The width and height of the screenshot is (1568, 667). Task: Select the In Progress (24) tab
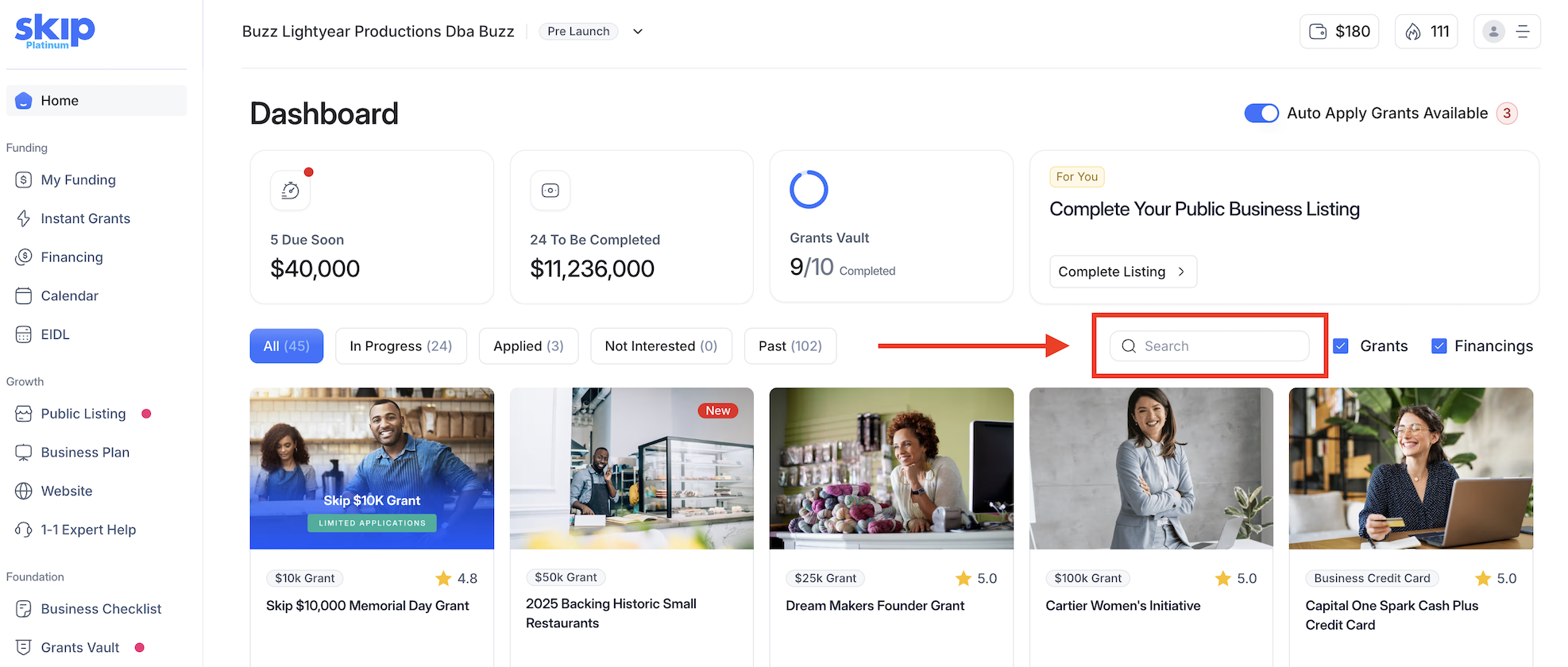pos(401,346)
